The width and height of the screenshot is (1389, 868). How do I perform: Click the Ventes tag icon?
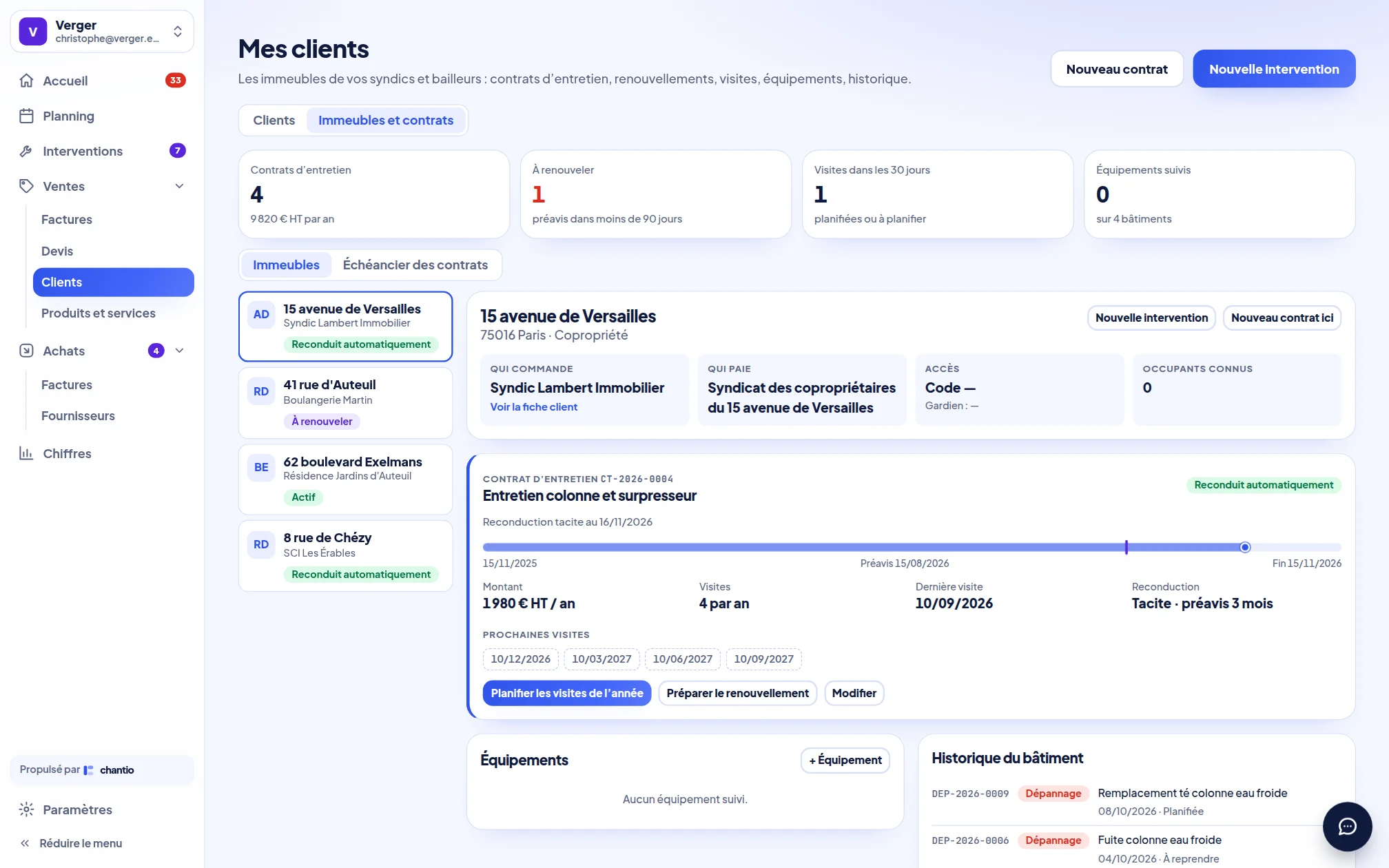pyautogui.click(x=26, y=186)
